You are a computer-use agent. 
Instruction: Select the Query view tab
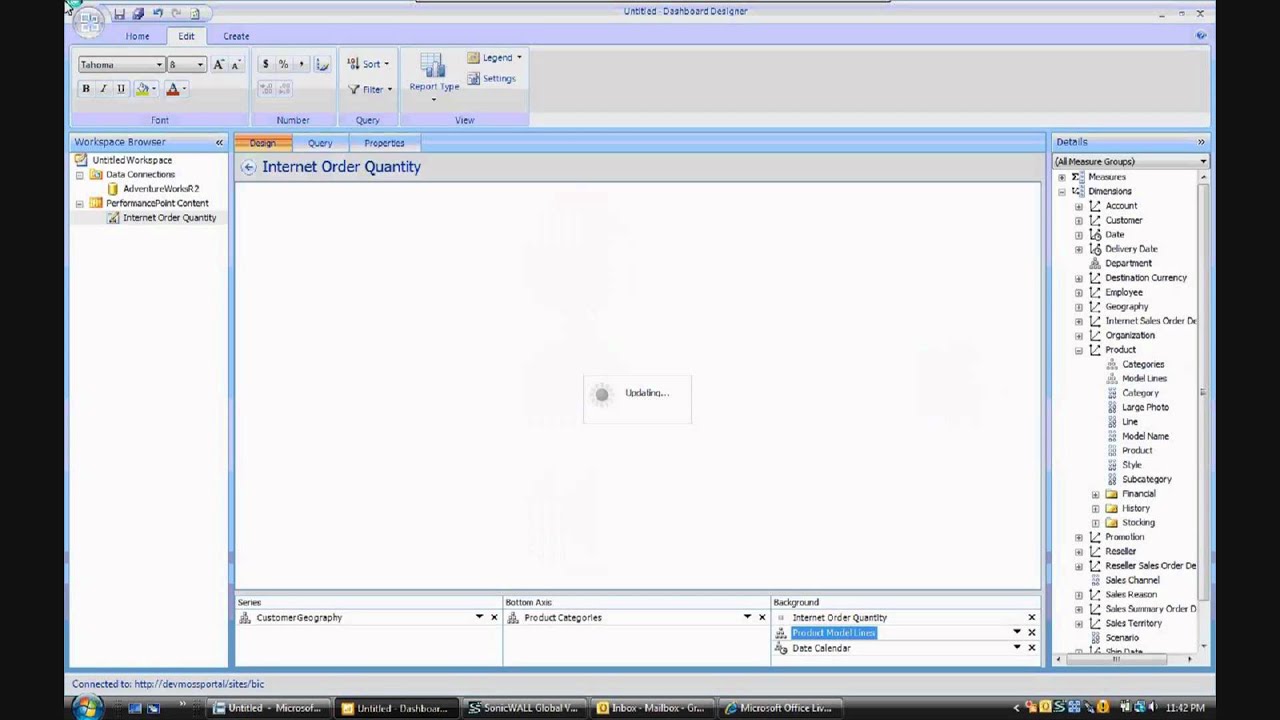pos(320,143)
